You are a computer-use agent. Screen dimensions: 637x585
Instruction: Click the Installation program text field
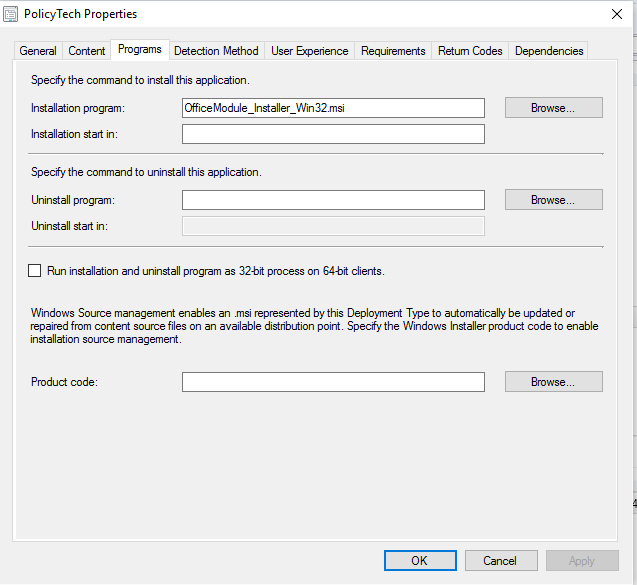pyautogui.click(x=333, y=108)
